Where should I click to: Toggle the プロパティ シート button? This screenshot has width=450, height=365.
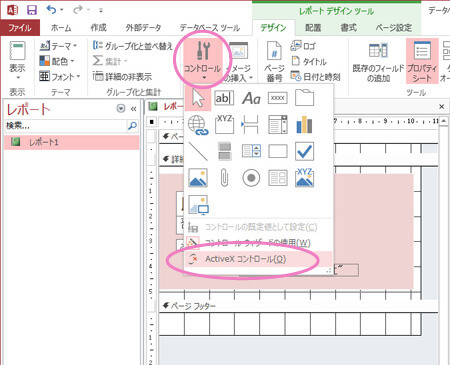[422, 61]
